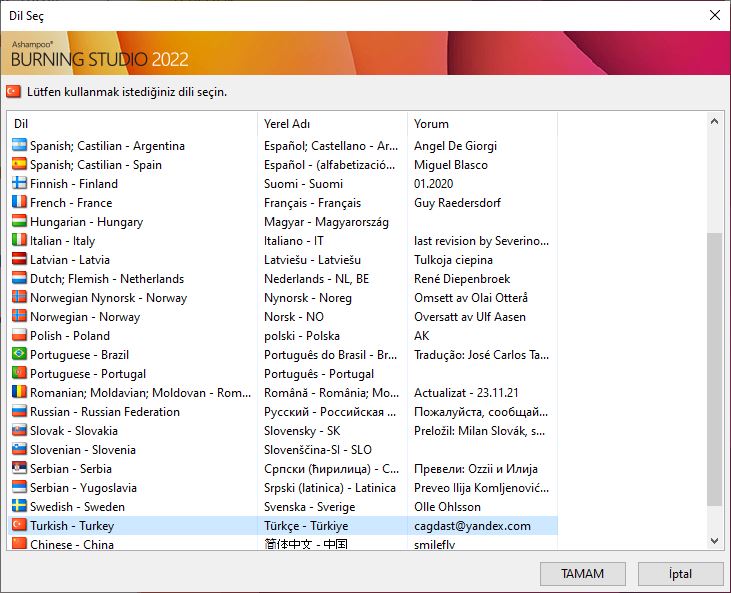Click the Portugal flag icon
The height and width of the screenshot is (593, 731).
(x=19, y=373)
